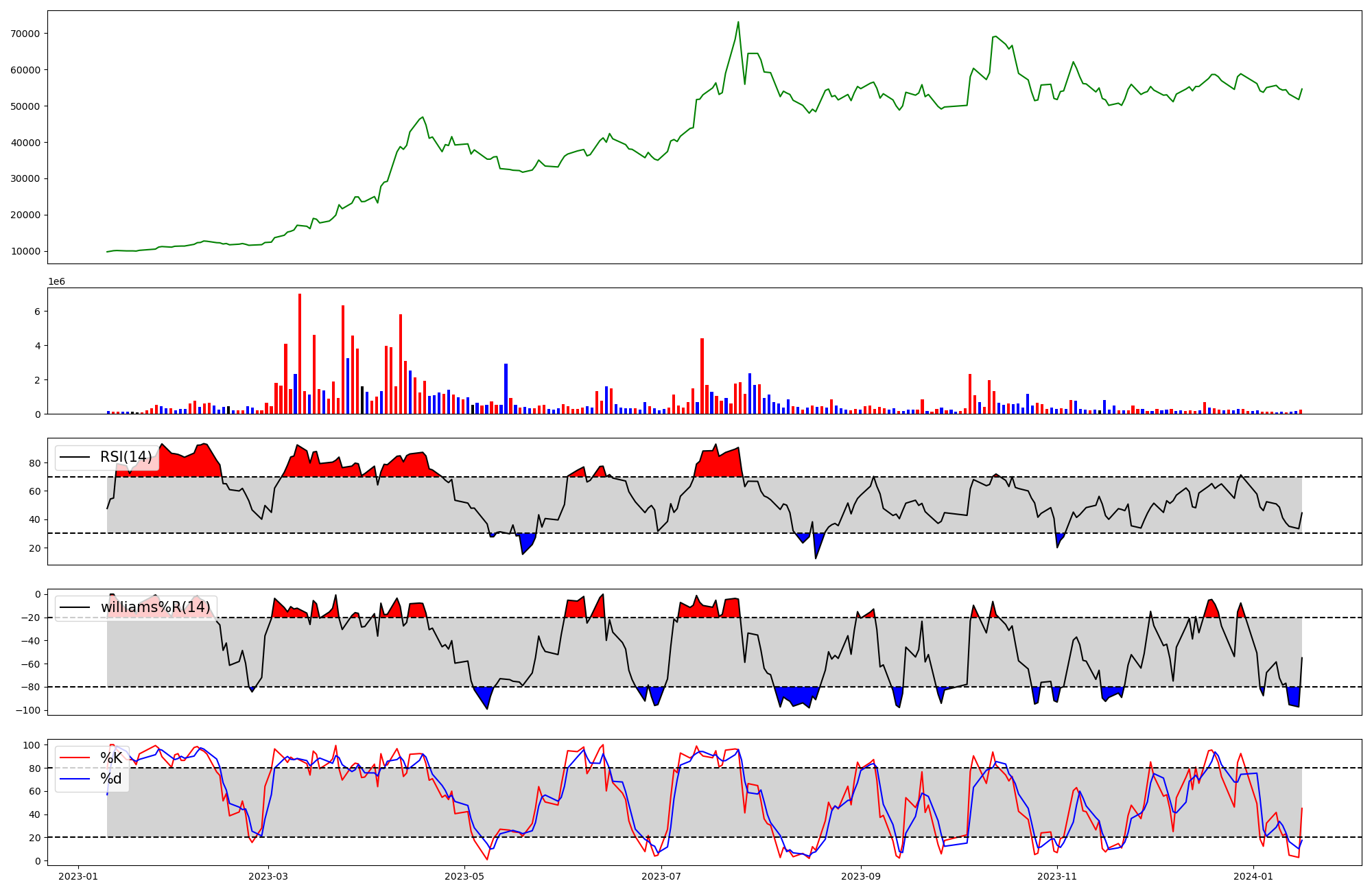Click the black RSI legend line sample
The width and height of the screenshot is (1372, 892).
75,457
